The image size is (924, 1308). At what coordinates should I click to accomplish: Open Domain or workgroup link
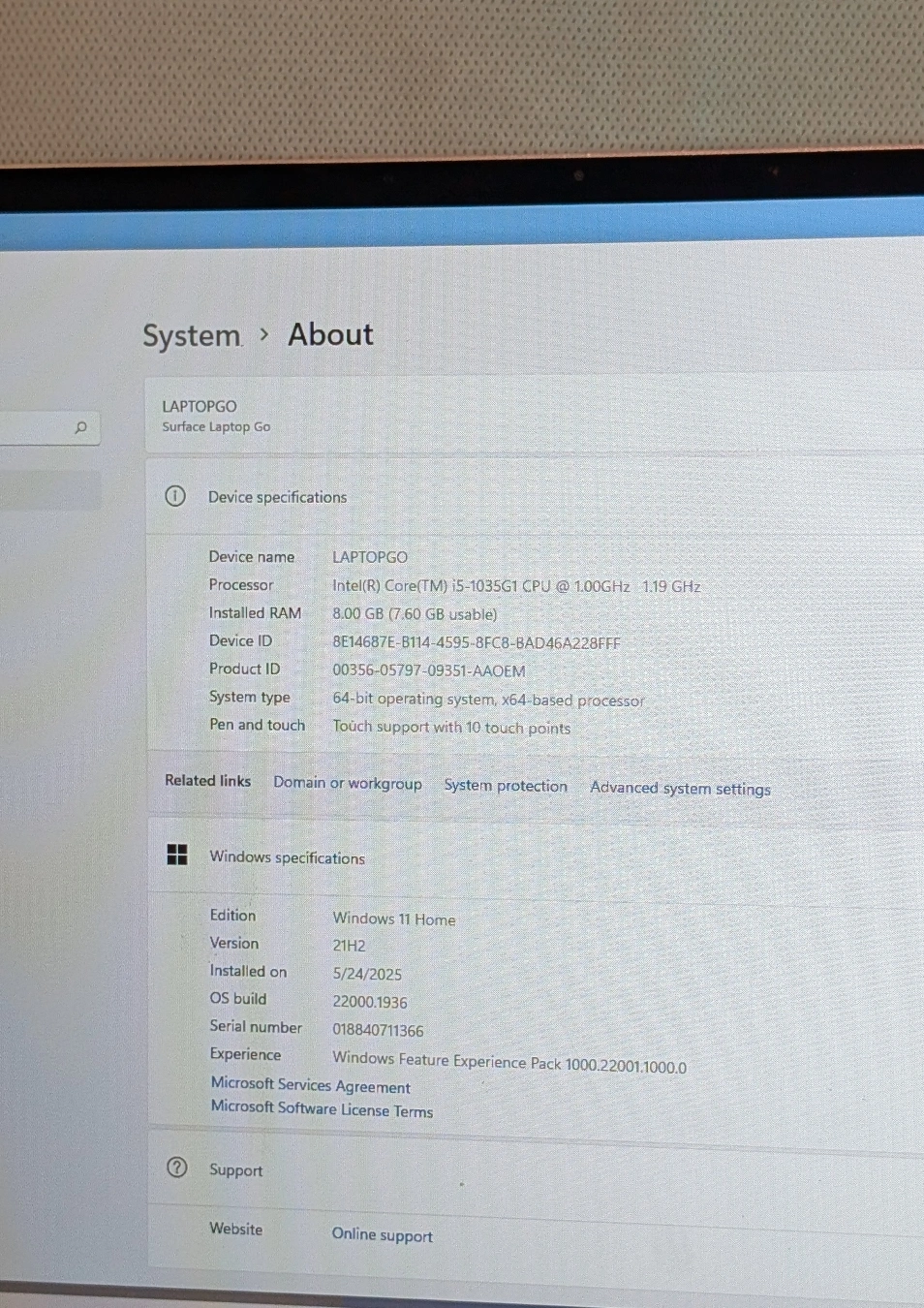click(x=348, y=783)
